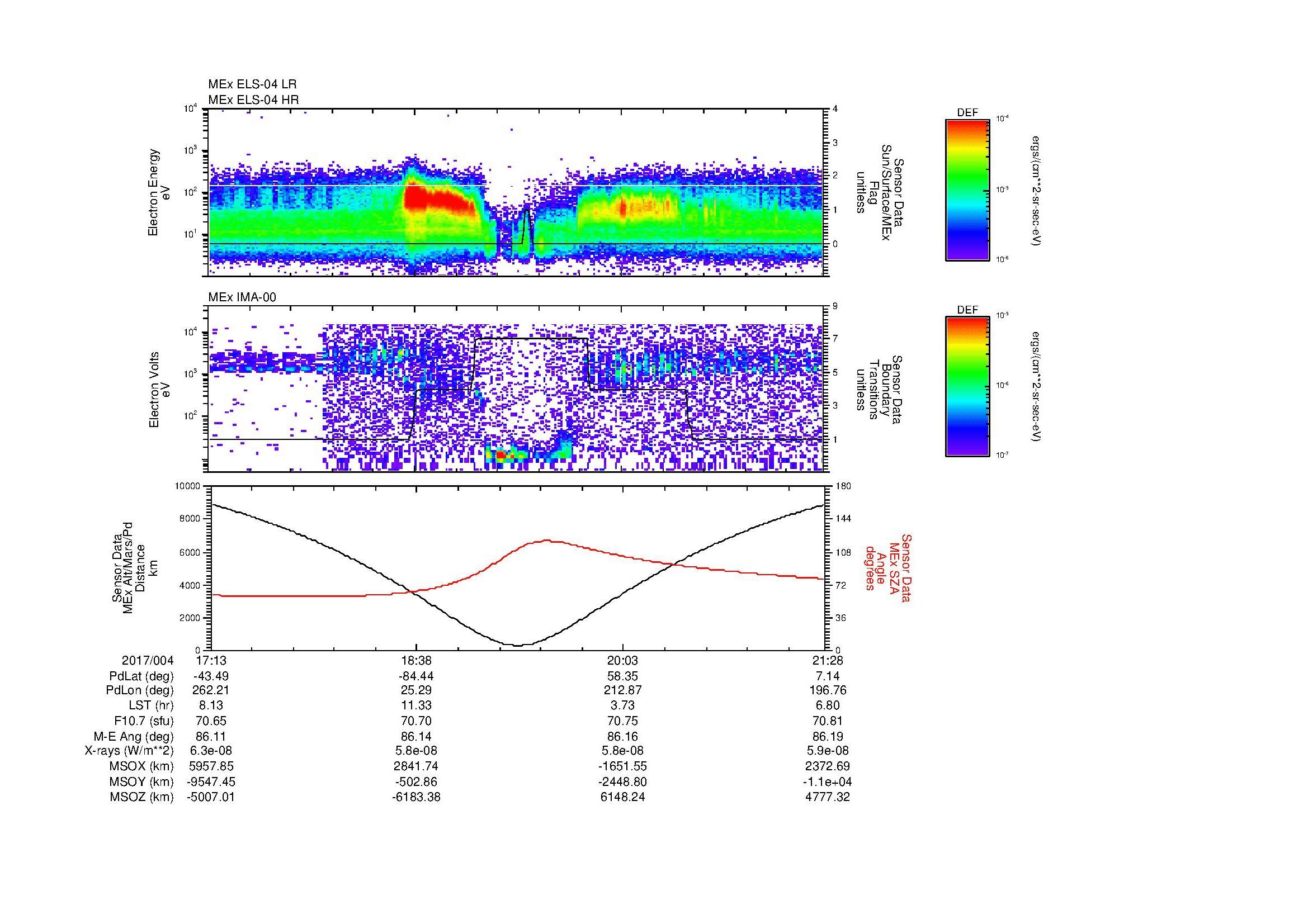Click the 10000 km altitude axis label

(x=187, y=486)
